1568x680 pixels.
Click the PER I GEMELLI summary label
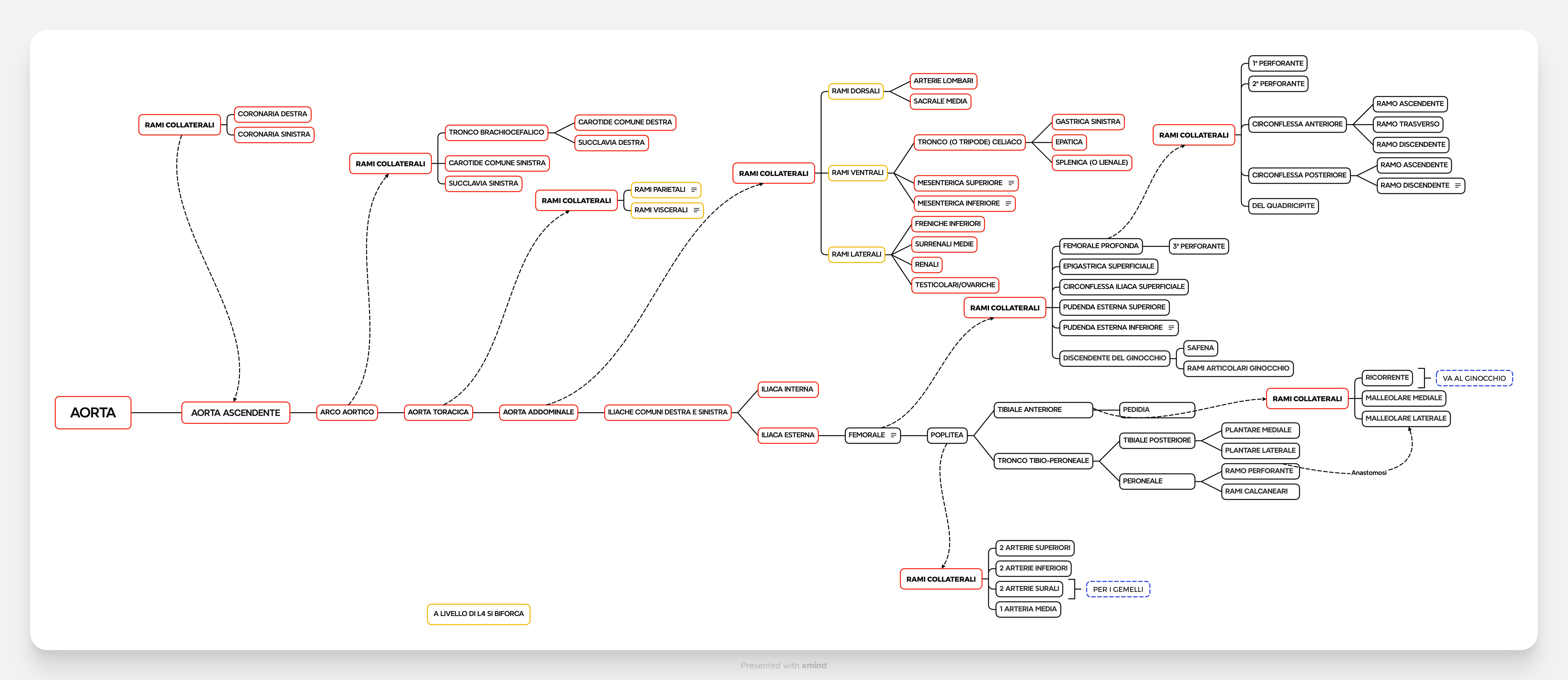pyautogui.click(x=1118, y=589)
